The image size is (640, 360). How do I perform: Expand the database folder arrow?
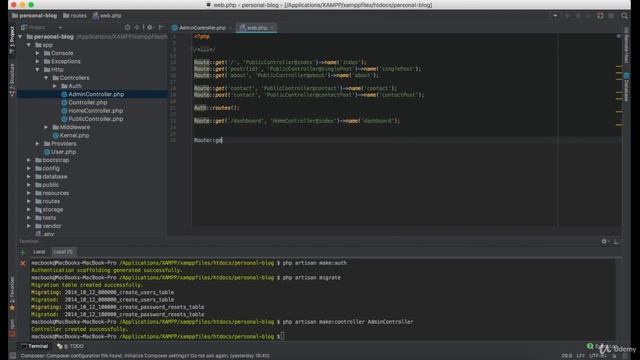point(29,176)
